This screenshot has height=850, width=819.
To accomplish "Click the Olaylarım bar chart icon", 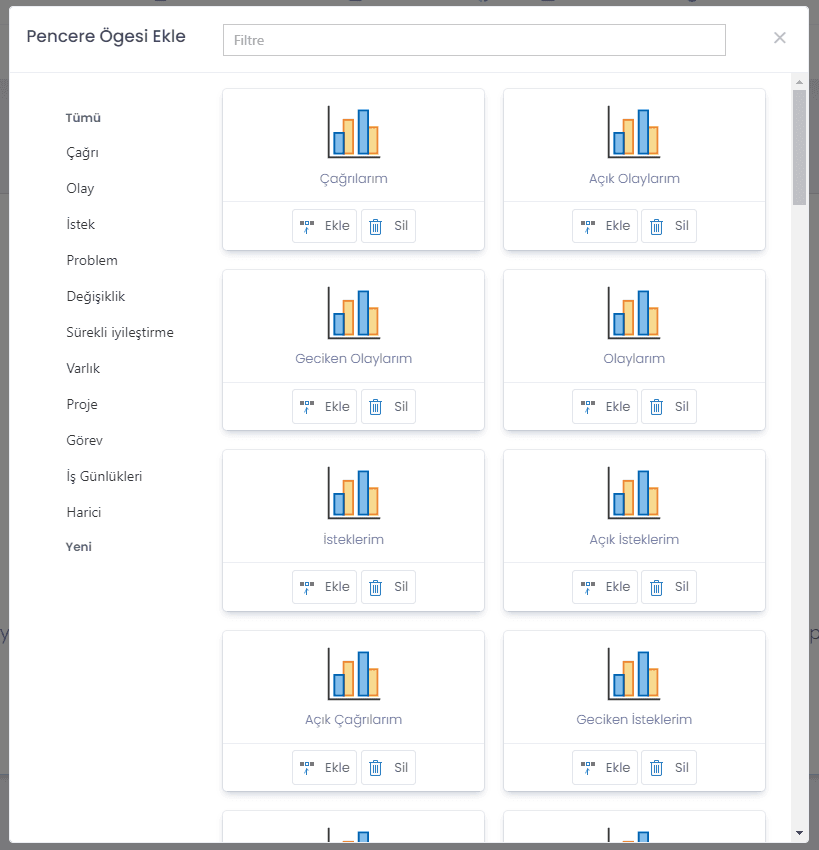I will 634,313.
